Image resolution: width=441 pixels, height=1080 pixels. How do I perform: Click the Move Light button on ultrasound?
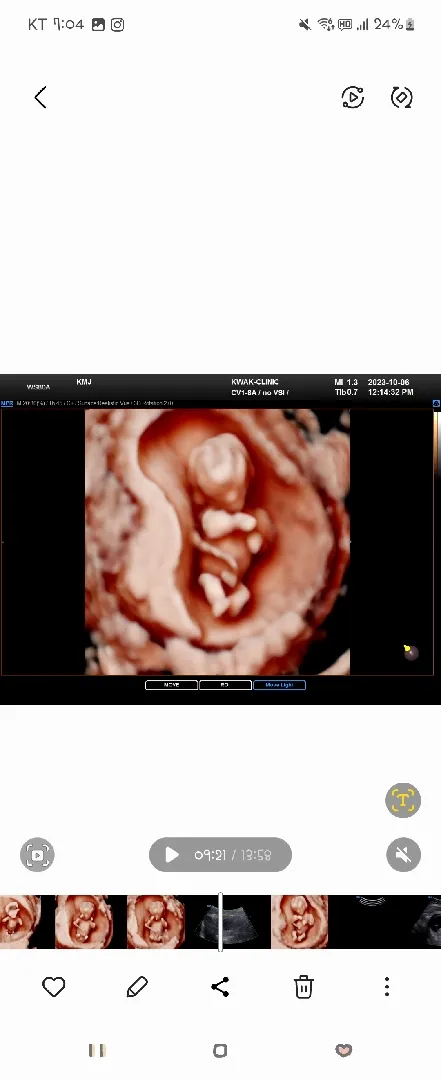click(279, 685)
